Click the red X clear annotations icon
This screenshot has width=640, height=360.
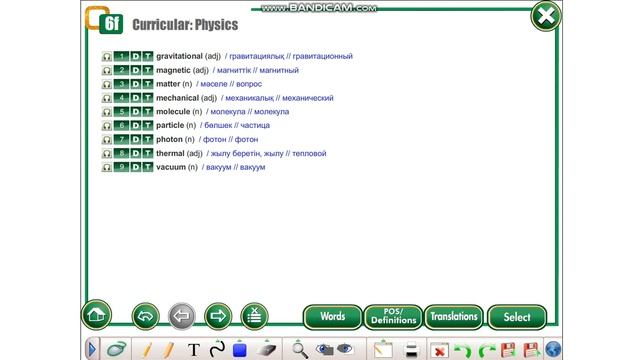[440, 351]
